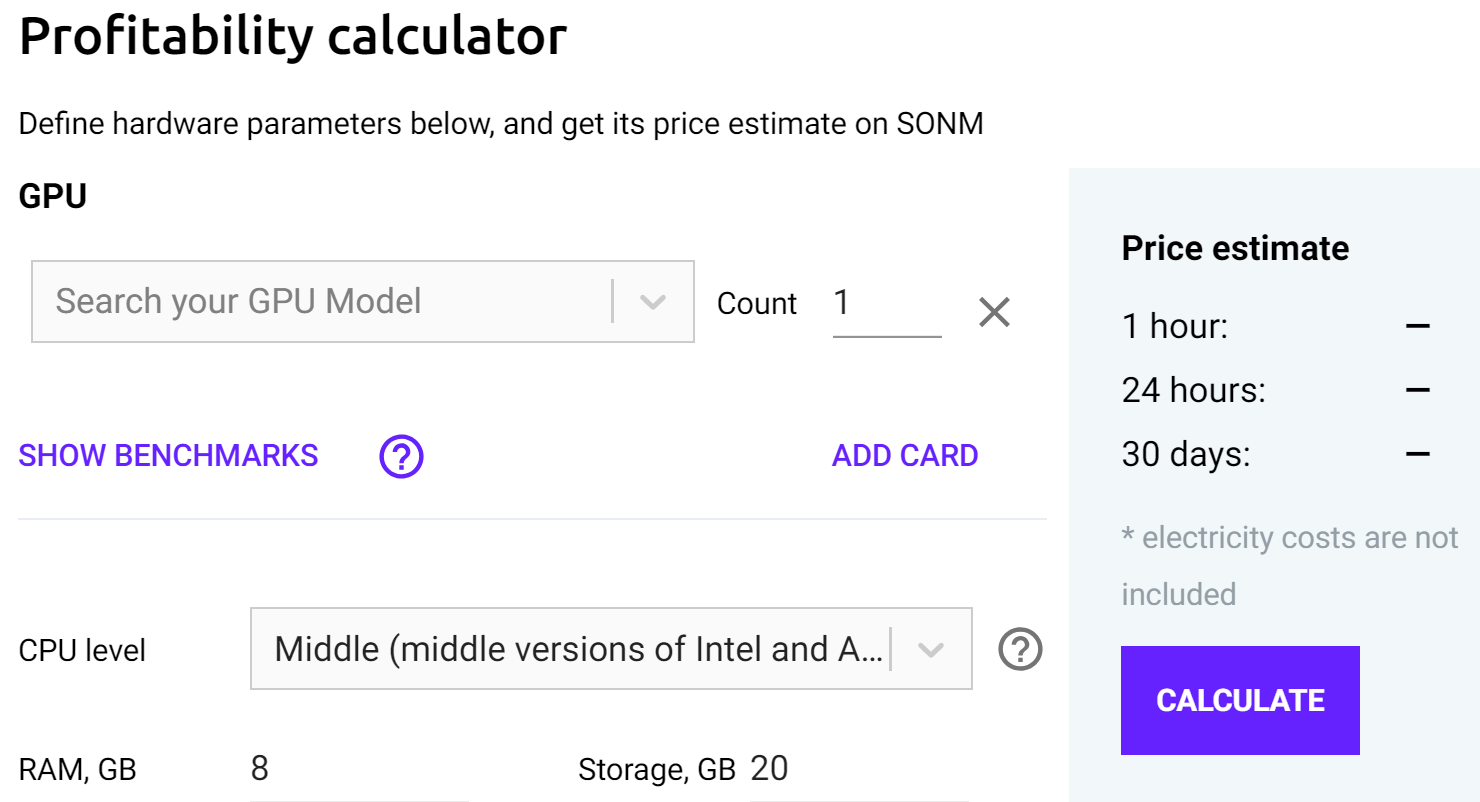
Task: Click the 1 hour price estimate dash
Action: (1417, 326)
